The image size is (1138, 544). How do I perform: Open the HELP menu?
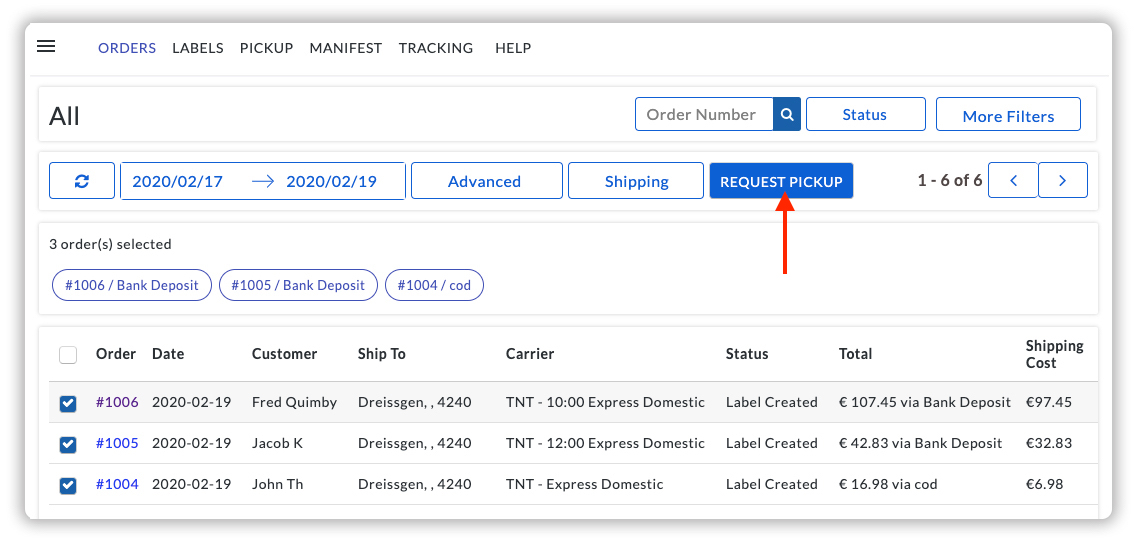(x=513, y=48)
